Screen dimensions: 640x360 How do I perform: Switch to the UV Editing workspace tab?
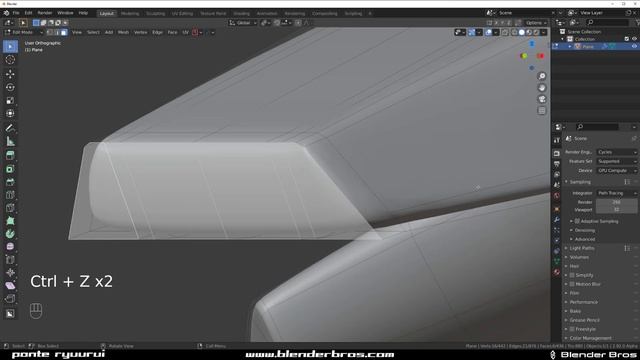coord(182,13)
